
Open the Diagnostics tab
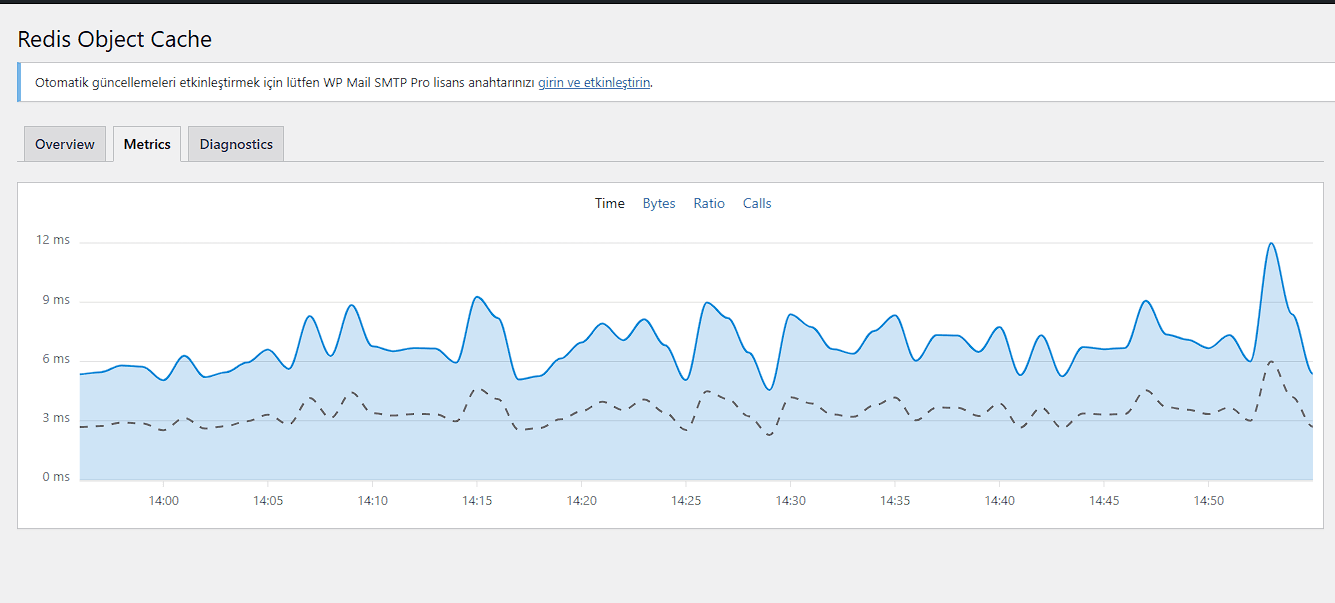(x=236, y=144)
